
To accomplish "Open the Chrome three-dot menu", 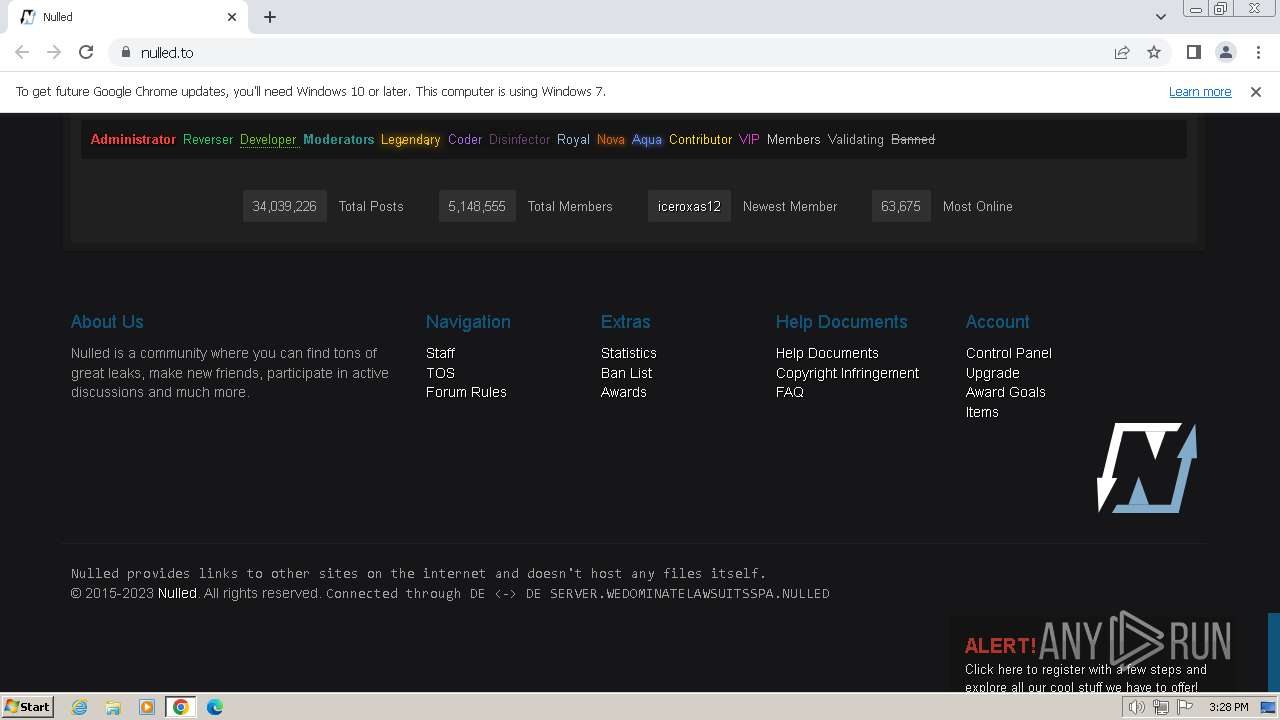I will click(x=1258, y=52).
